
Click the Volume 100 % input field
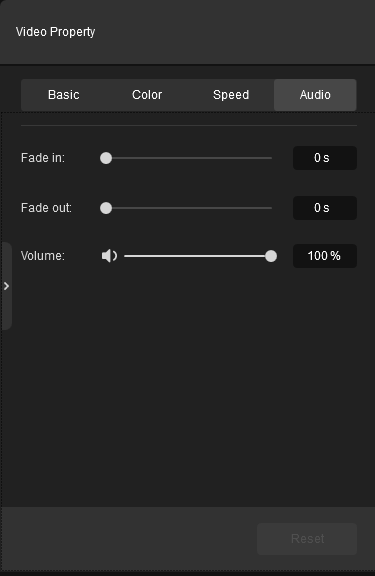point(325,256)
